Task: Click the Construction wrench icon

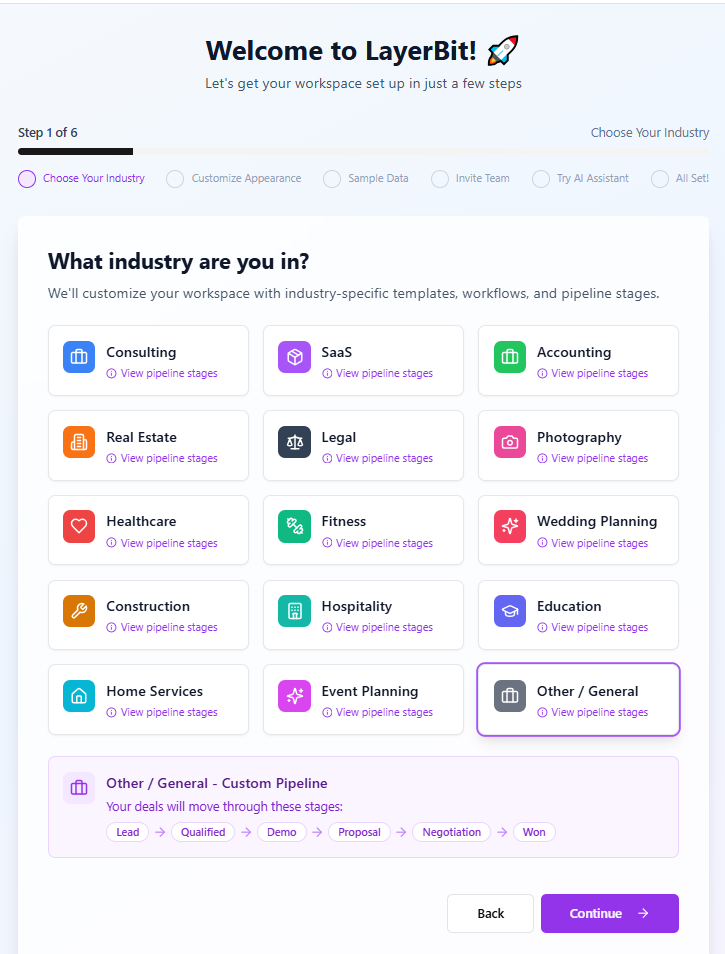Action: point(79,611)
